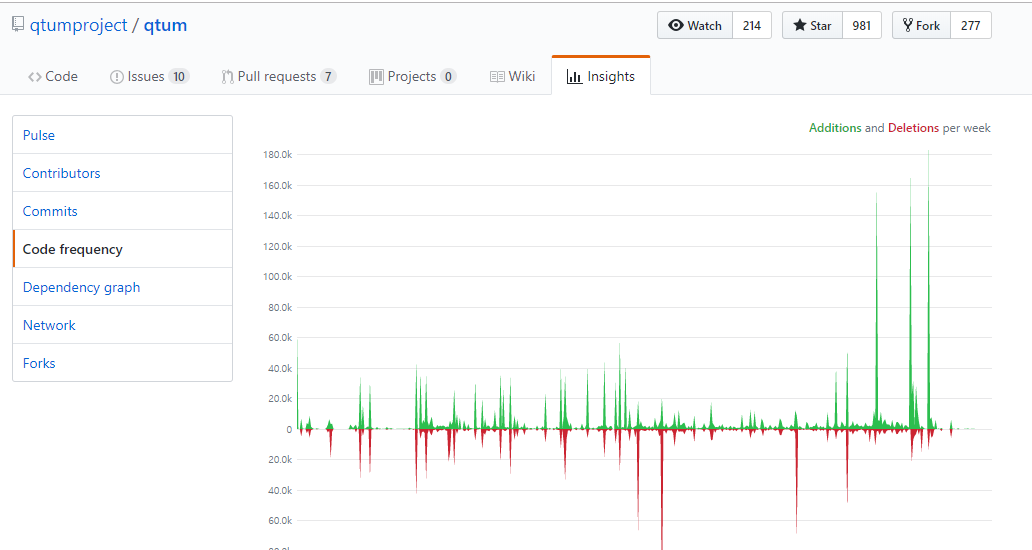1032x550 pixels.
Task: Open Dependency graph in the sidebar
Action: 122,288
